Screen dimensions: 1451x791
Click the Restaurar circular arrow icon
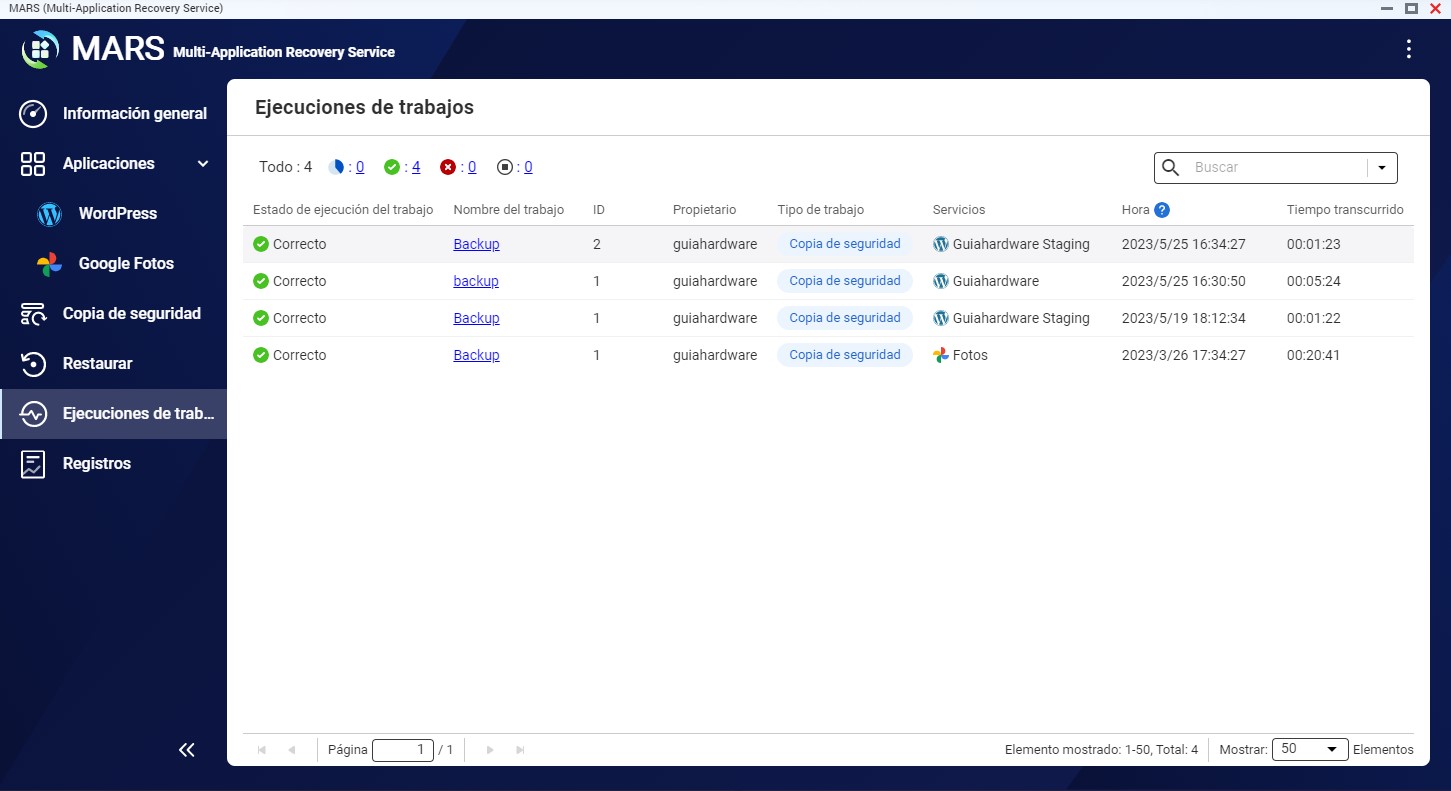33,364
